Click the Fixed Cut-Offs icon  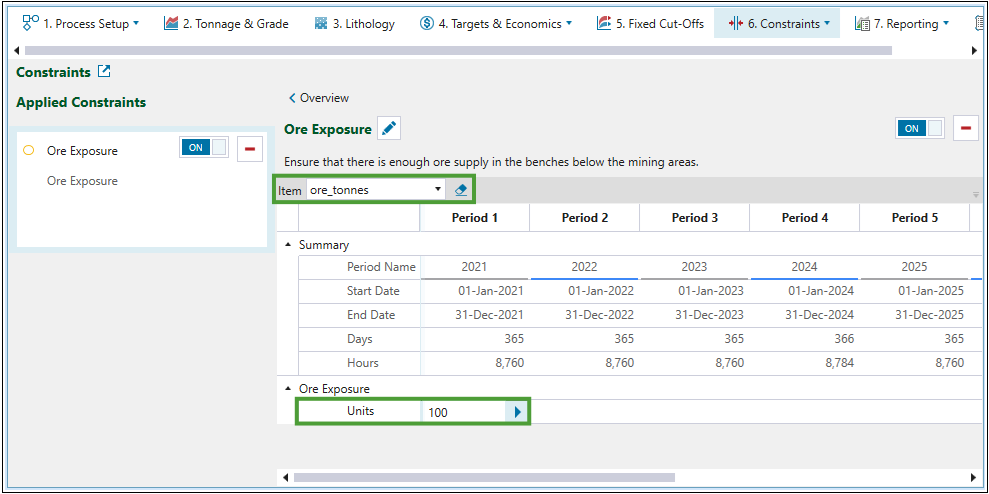(604, 24)
